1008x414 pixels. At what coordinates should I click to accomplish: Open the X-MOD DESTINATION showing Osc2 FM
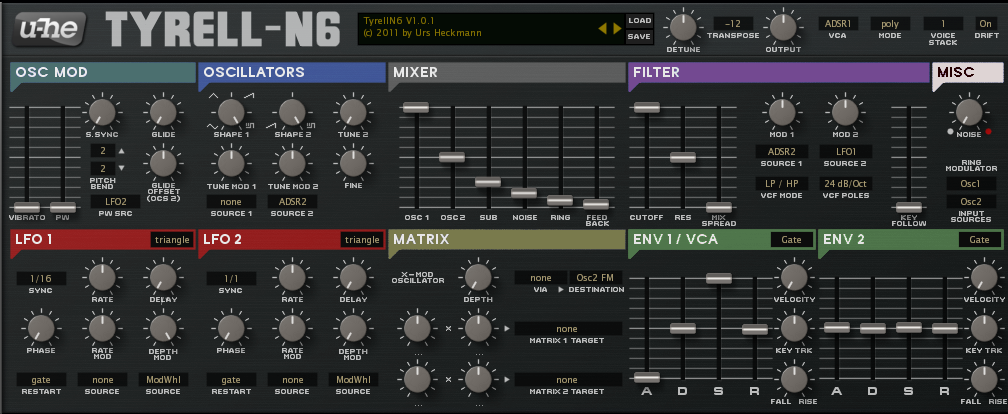596,278
